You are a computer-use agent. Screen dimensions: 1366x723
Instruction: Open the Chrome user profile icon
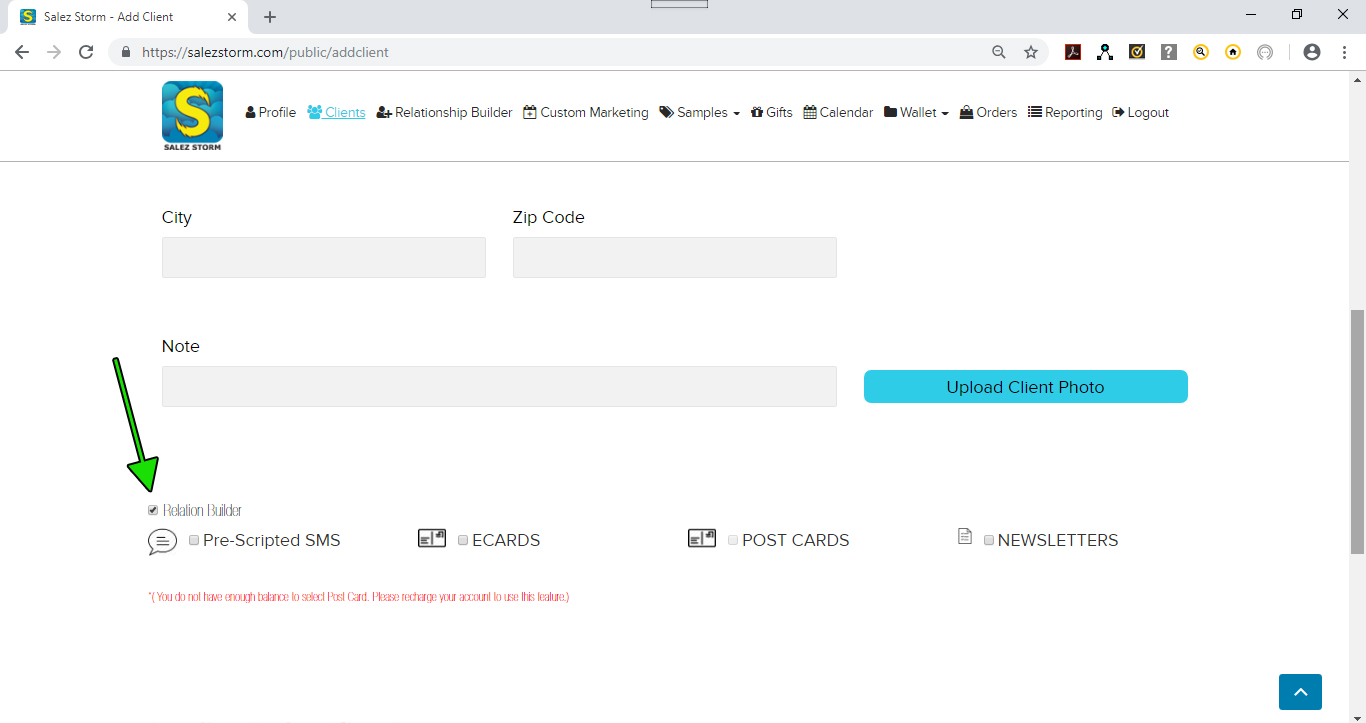[x=1312, y=52]
